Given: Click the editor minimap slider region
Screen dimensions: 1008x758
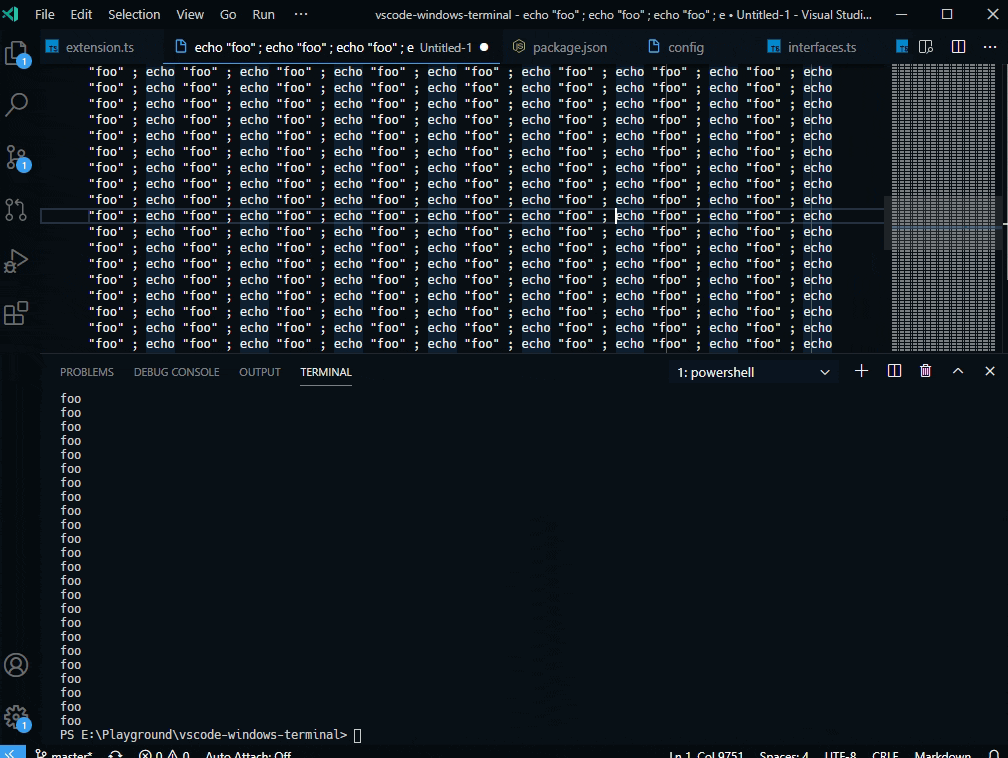Looking at the screenshot, I should click(x=942, y=223).
